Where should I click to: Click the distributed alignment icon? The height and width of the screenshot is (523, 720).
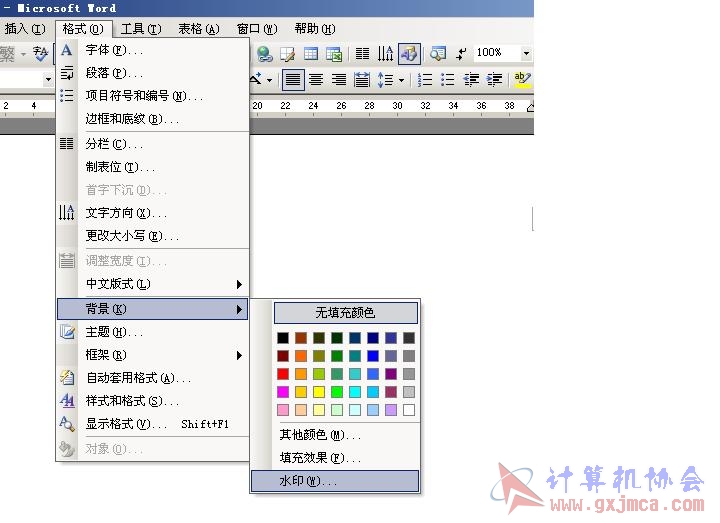coord(362,80)
